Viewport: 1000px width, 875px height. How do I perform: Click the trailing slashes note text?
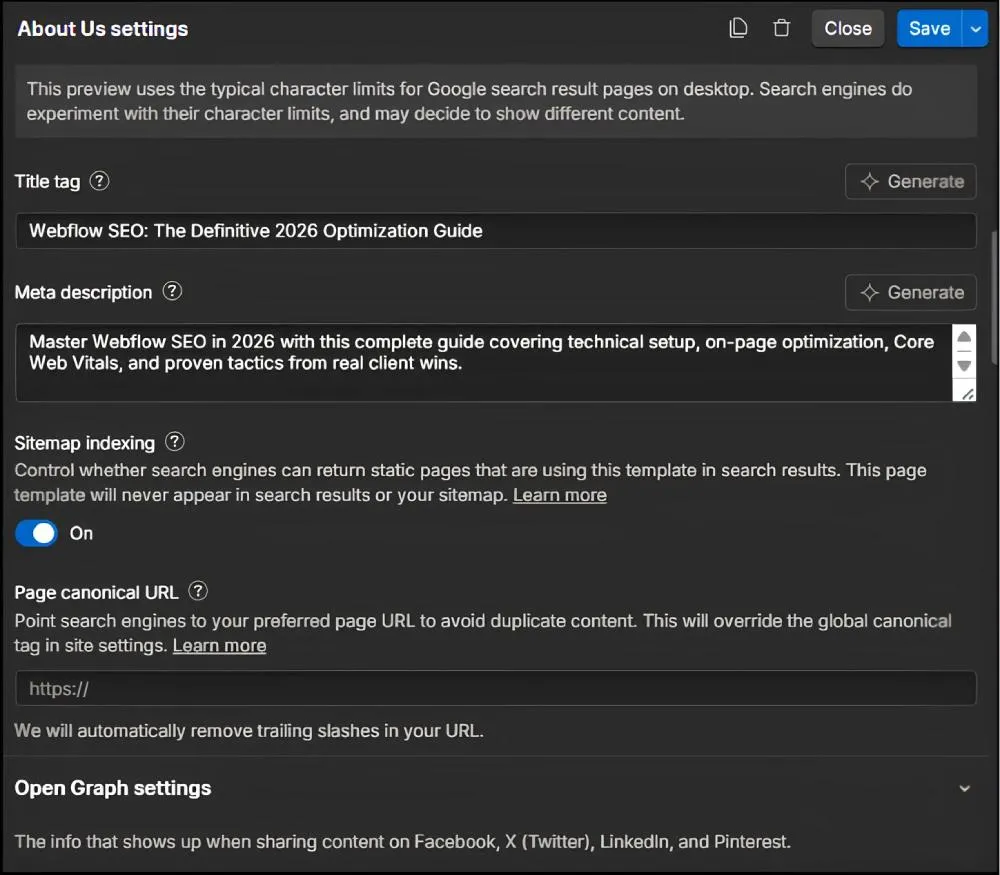coord(249,730)
